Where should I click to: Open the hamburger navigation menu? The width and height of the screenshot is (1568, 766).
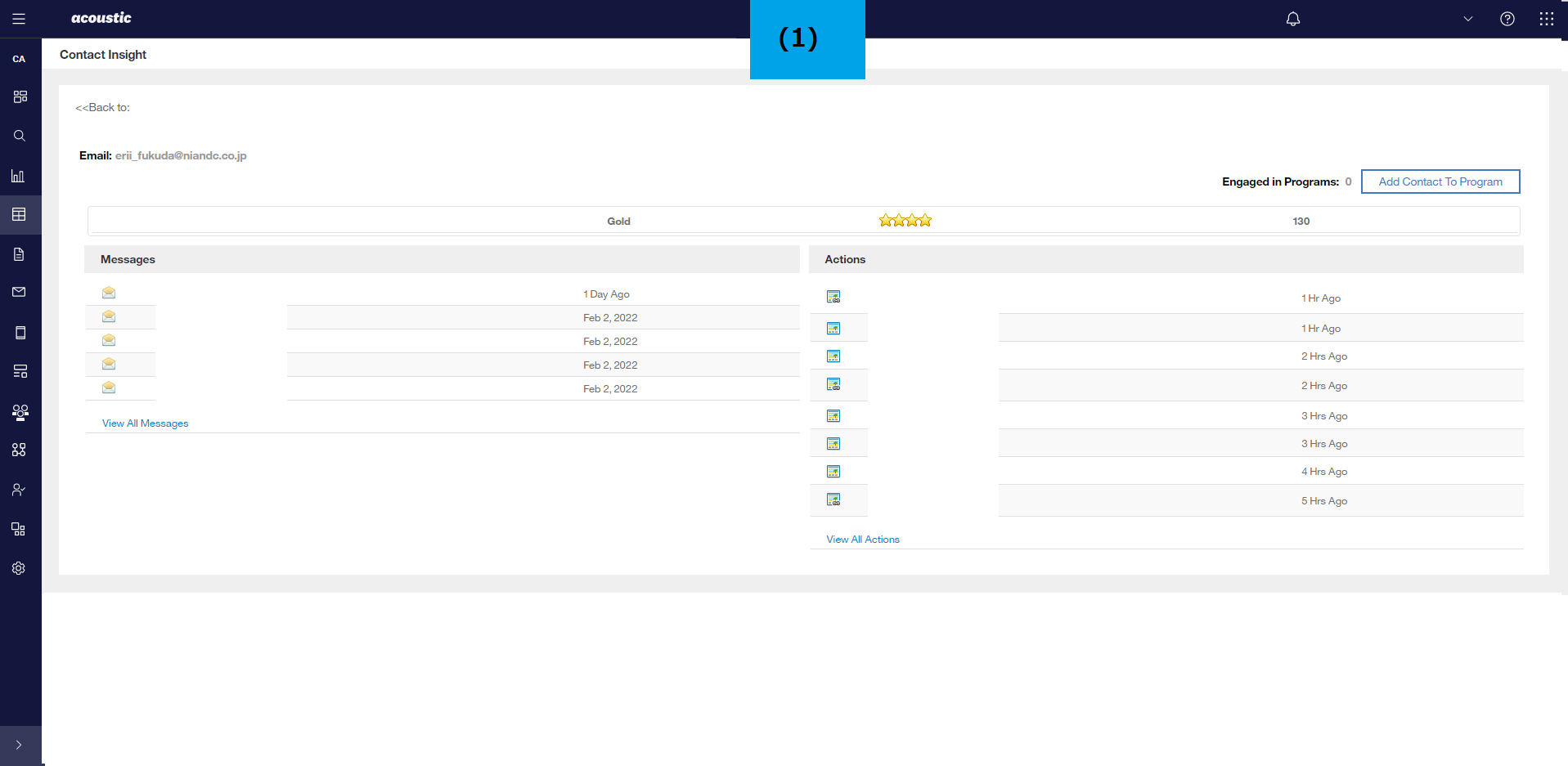point(19,19)
